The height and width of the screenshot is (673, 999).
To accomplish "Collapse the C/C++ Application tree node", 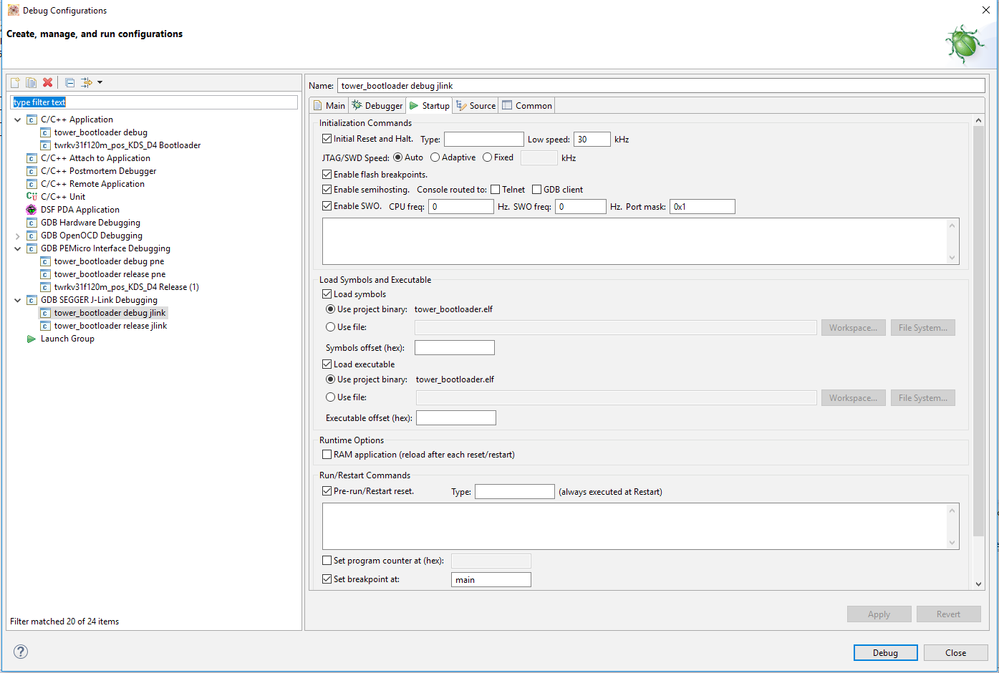I will click(x=17, y=120).
